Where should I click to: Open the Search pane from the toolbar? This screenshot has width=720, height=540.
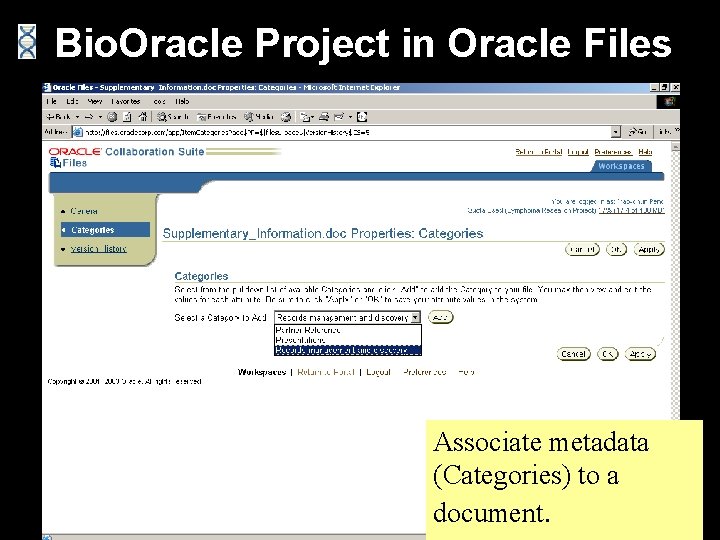(173, 117)
